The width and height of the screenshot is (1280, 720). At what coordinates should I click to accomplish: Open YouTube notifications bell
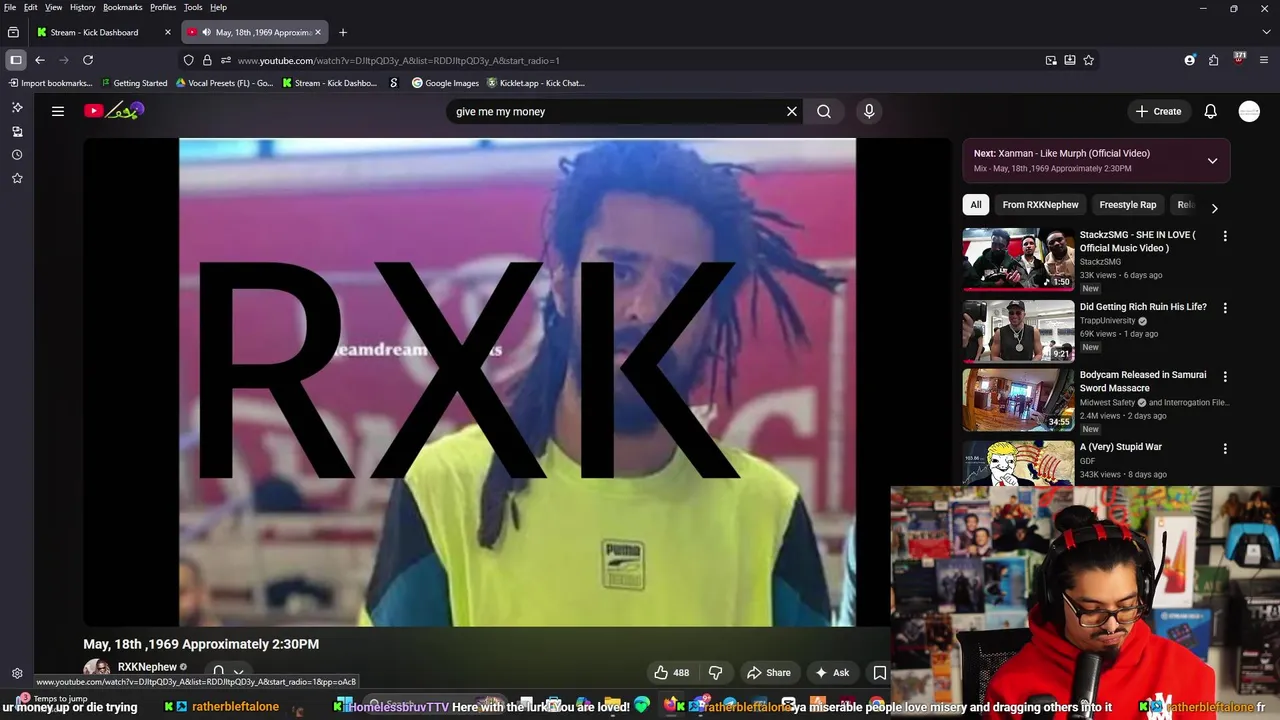[1211, 111]
